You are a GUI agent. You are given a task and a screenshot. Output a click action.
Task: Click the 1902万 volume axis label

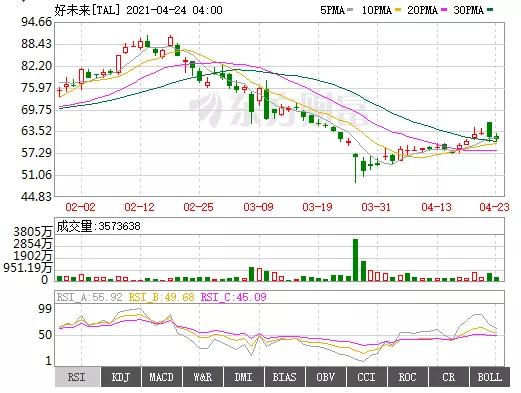[x=33, y=256]
